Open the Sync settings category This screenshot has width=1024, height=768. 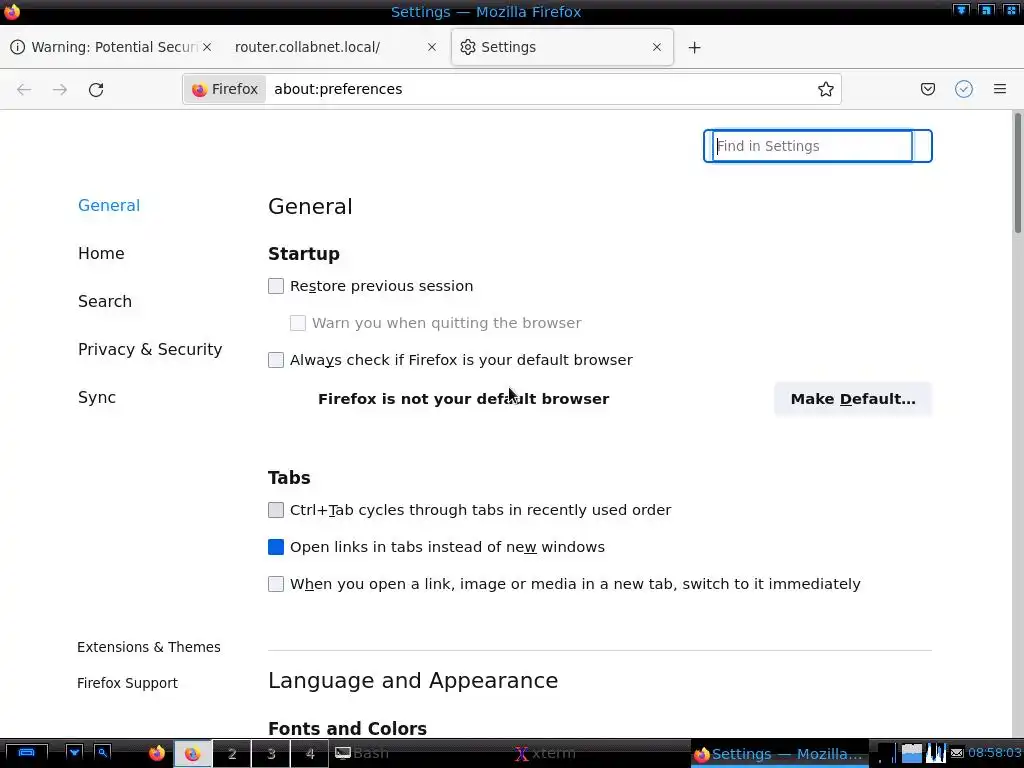click(97, 398)
